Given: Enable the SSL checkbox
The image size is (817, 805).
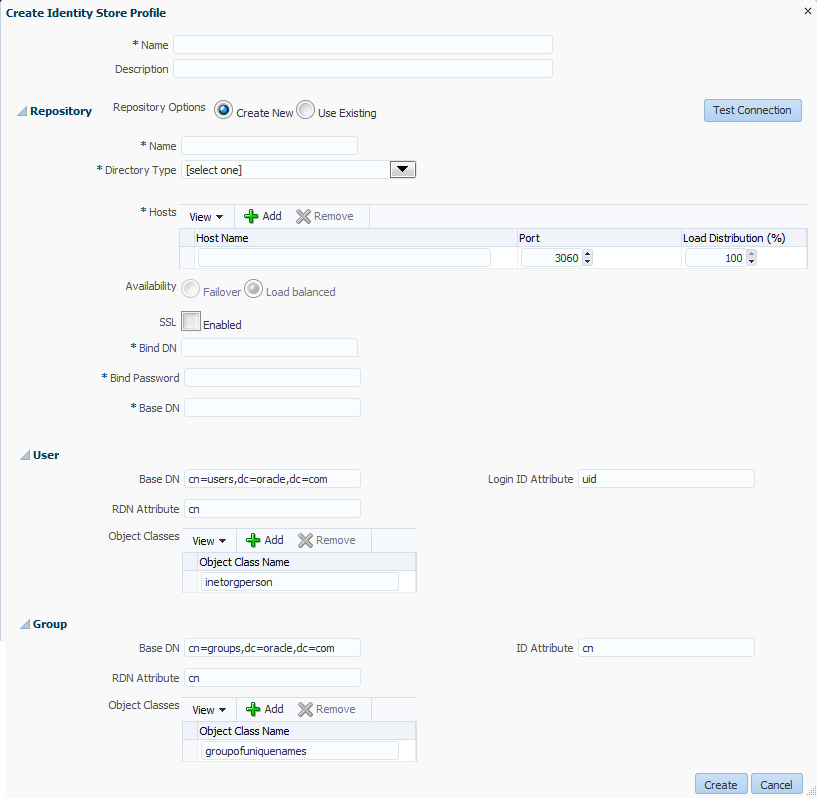Looking at the screenshot, I should point(191,321).
